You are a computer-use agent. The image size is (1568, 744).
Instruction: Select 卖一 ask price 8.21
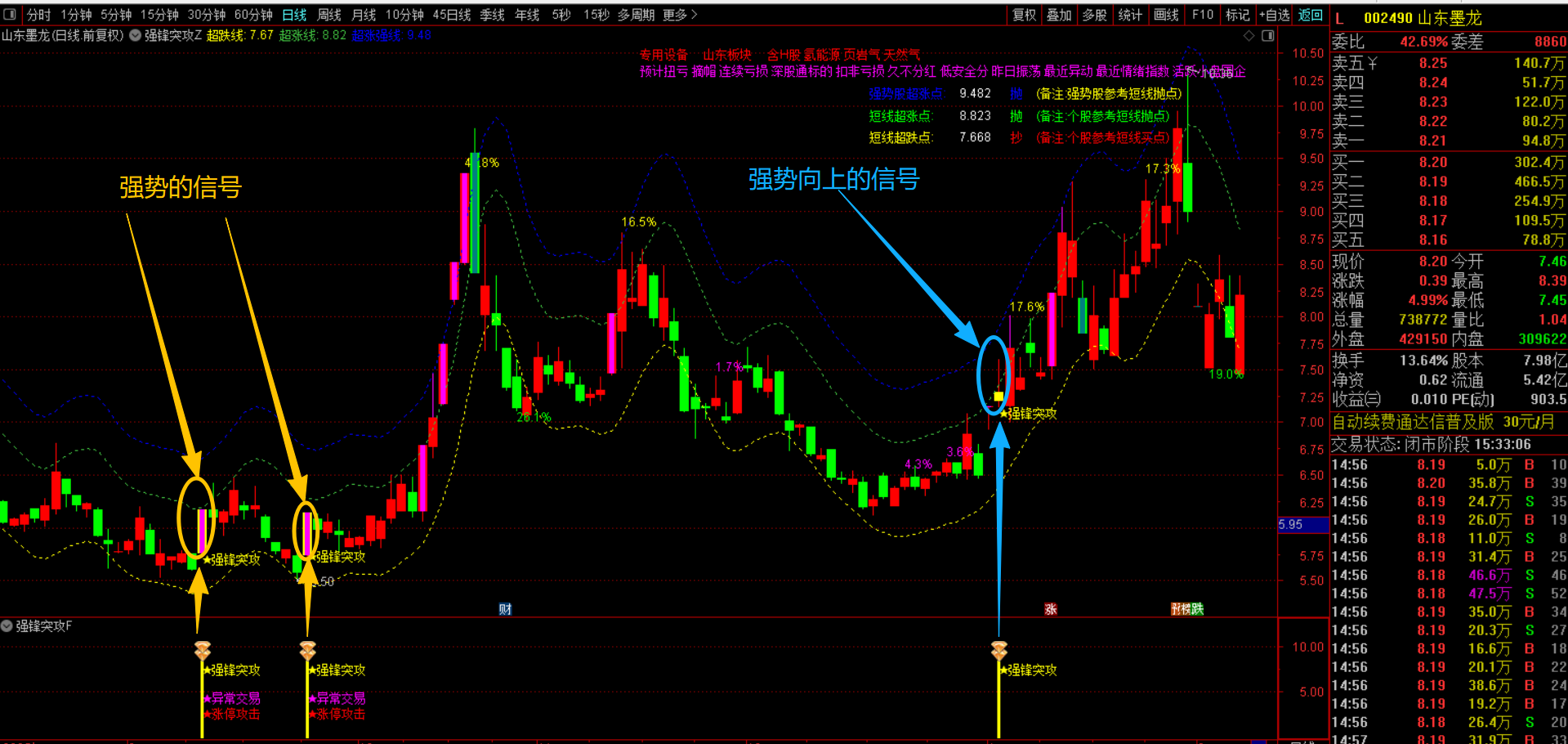(x=1433, y=141)
